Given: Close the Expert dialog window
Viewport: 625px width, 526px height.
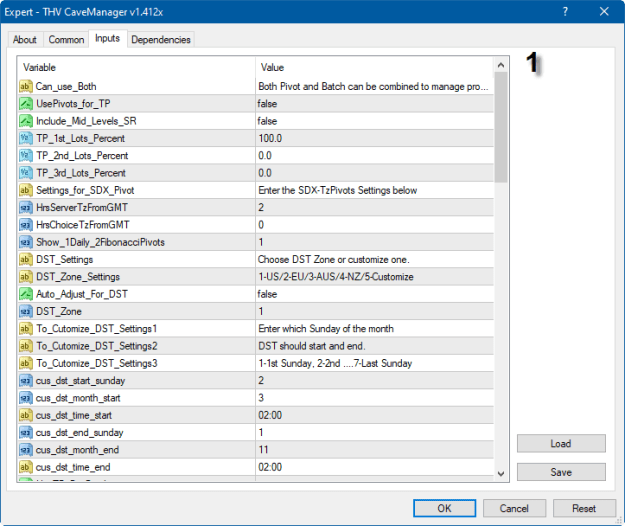Looking at the screenshot, I should [604, 12].
